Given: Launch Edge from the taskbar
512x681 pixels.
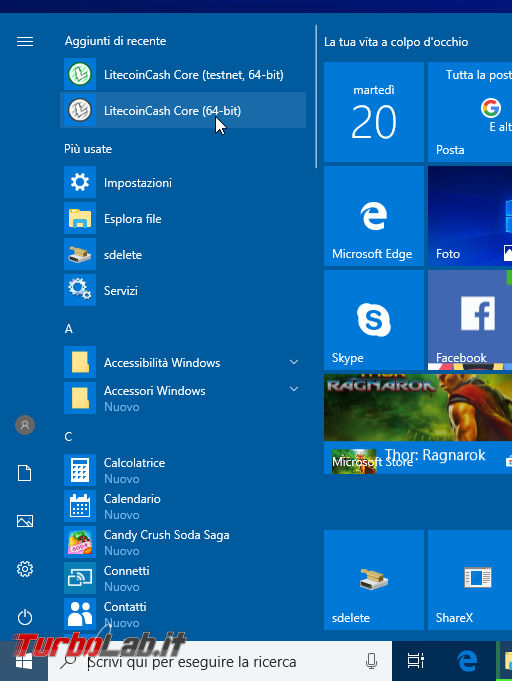Looking at the screenshot, I should click(467, 661).
